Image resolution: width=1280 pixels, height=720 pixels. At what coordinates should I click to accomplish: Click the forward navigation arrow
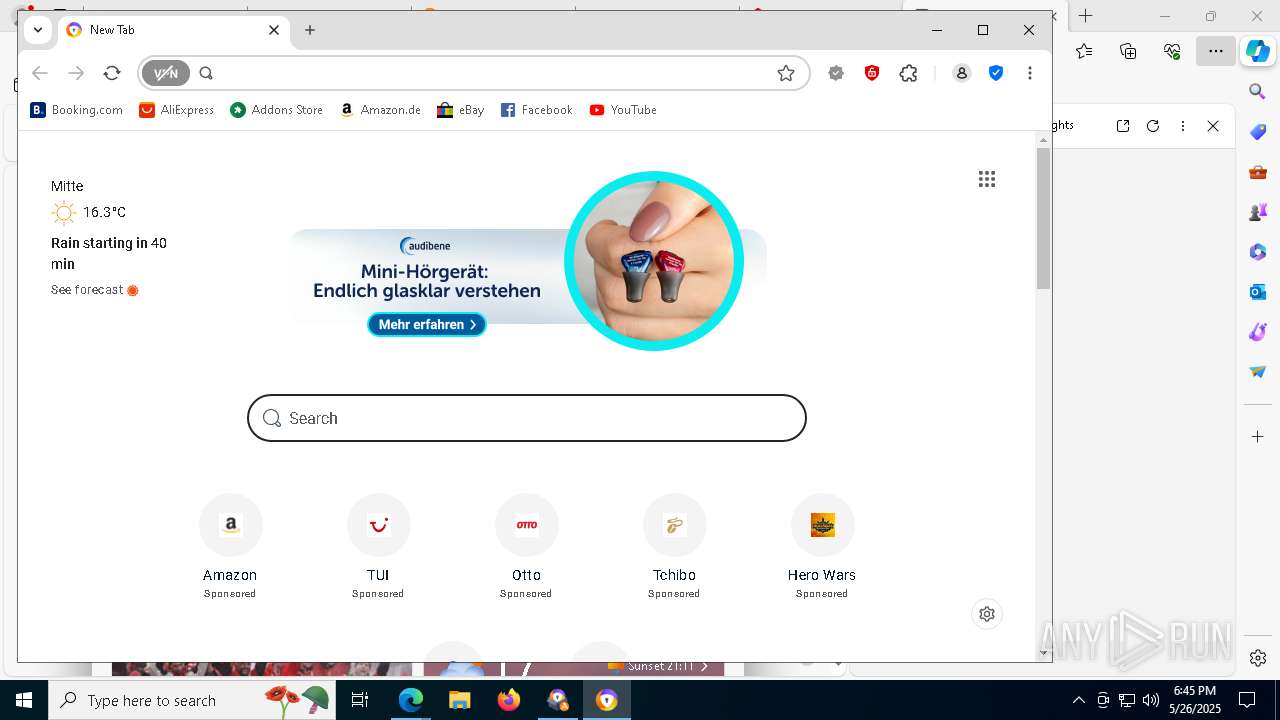click(x=76, y=73)
